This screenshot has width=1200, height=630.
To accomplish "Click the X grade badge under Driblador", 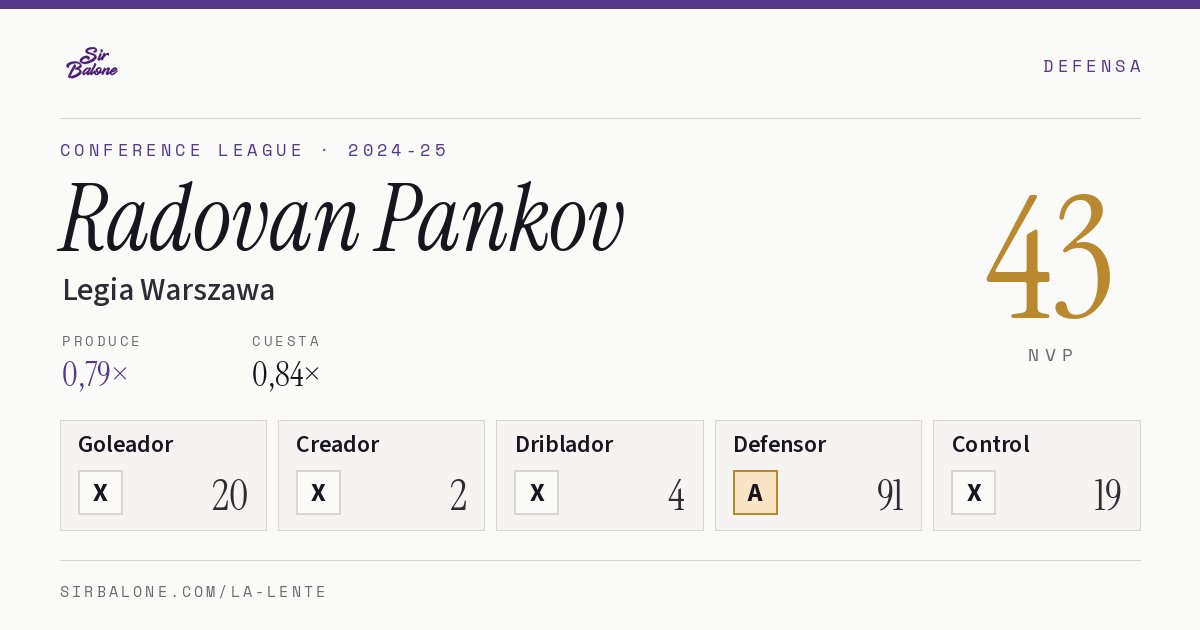I will pos(537,493).
